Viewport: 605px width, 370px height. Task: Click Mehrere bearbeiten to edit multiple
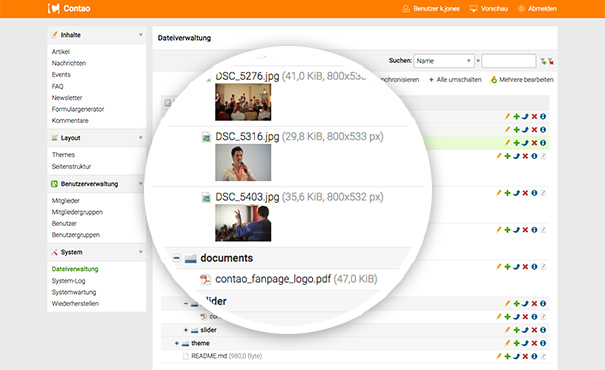[x=522, y=80]
